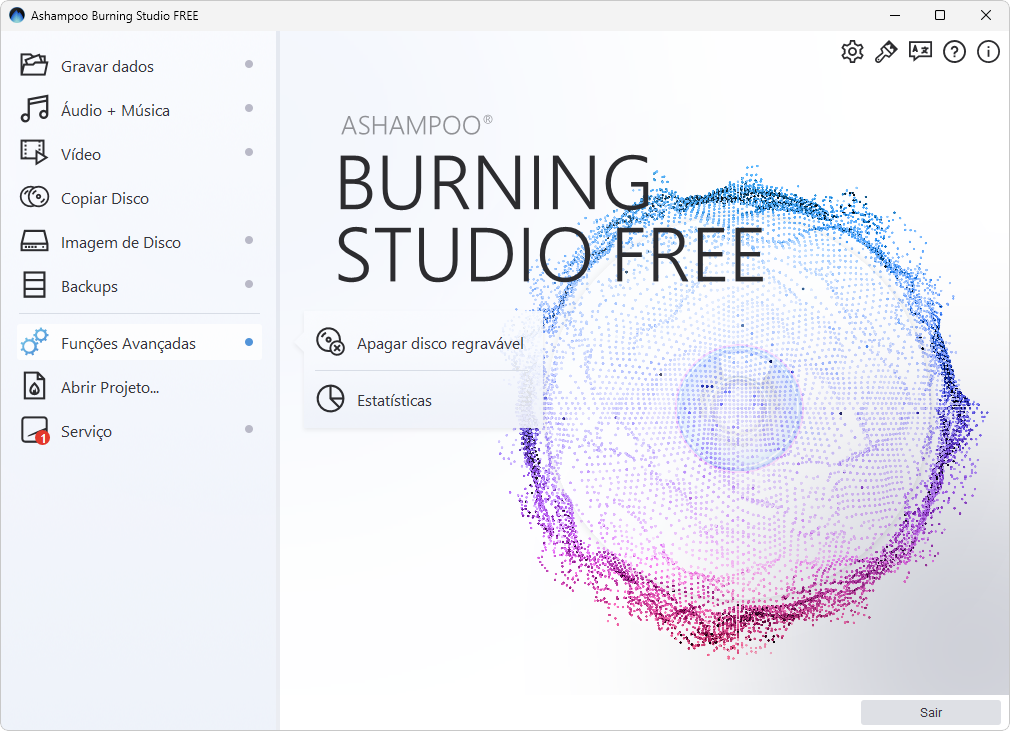Expand the Backups submenu dot

[x=249, y=284]
